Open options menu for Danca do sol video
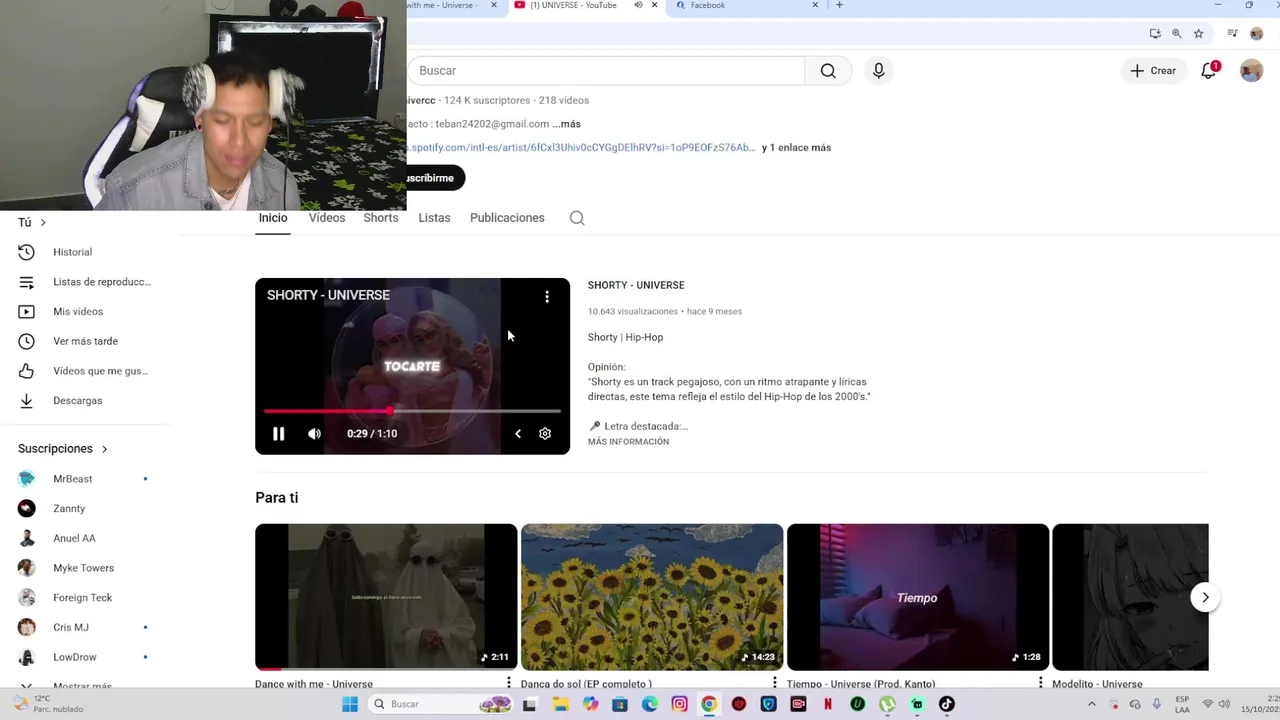The image size is (1280, 720). (775, 683)
